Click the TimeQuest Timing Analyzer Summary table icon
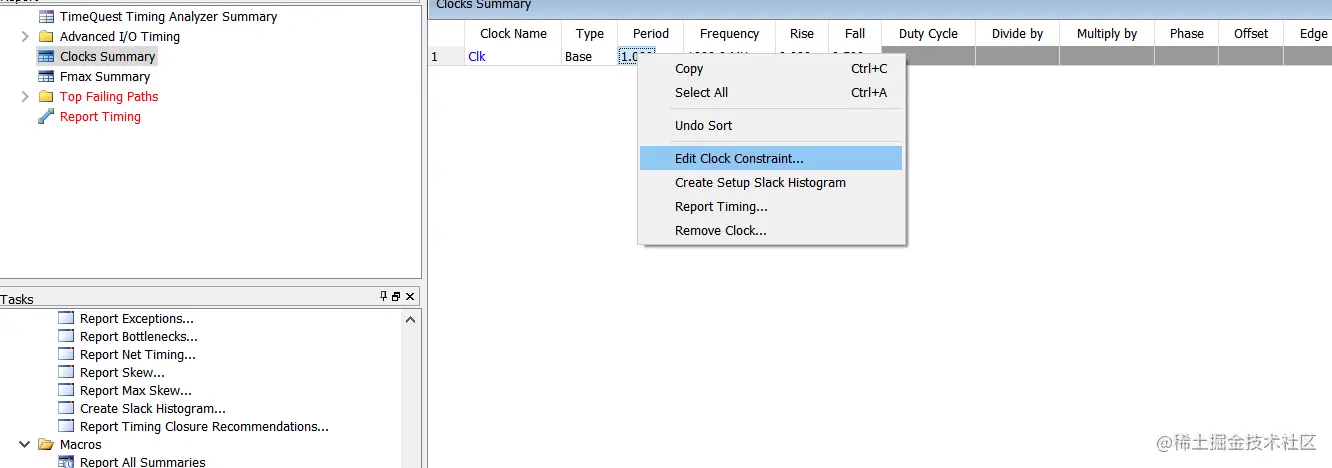Screen dimensions: 1332x468 (46, 17)
